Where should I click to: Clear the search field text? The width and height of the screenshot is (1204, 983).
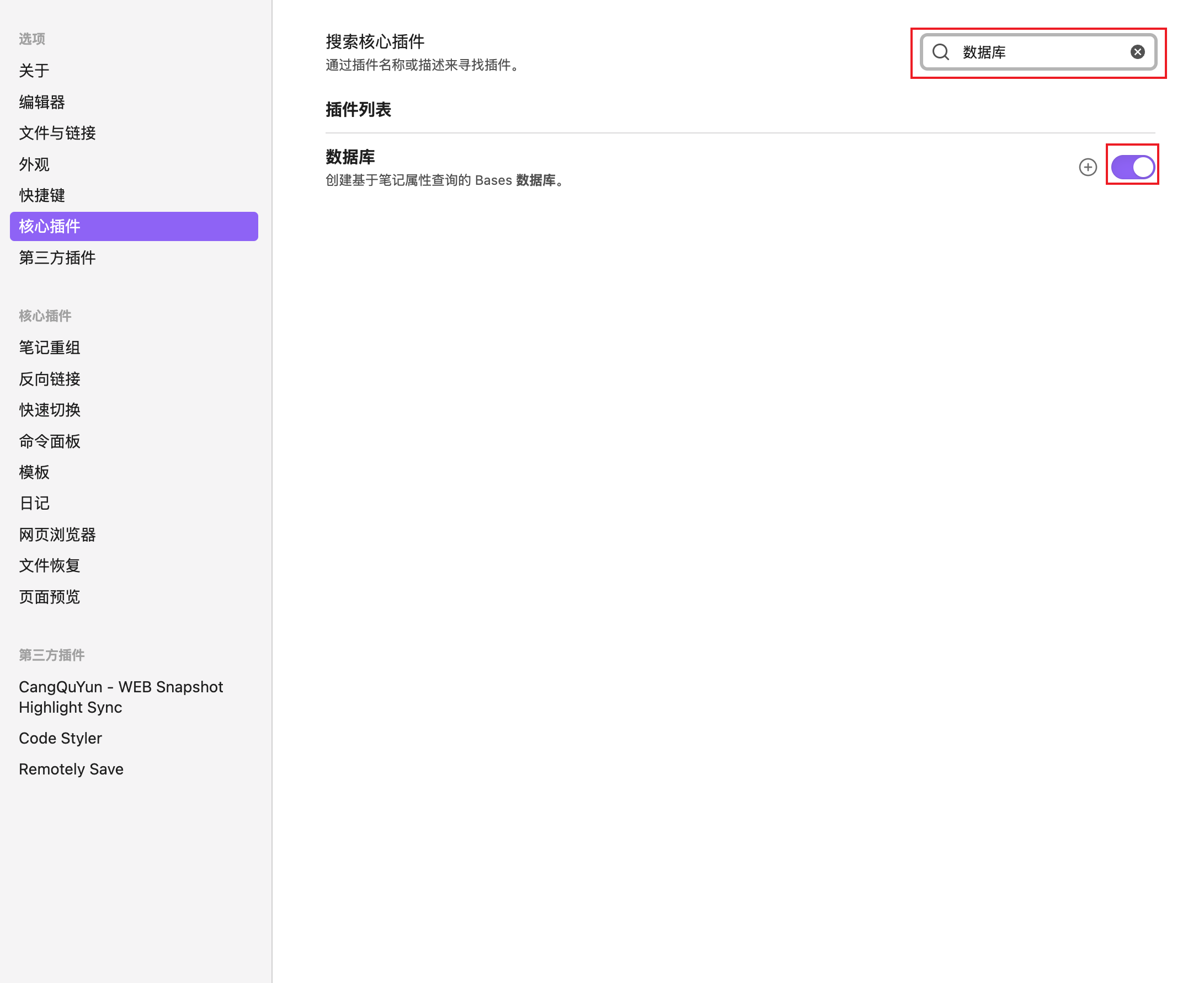point(1137,52)
